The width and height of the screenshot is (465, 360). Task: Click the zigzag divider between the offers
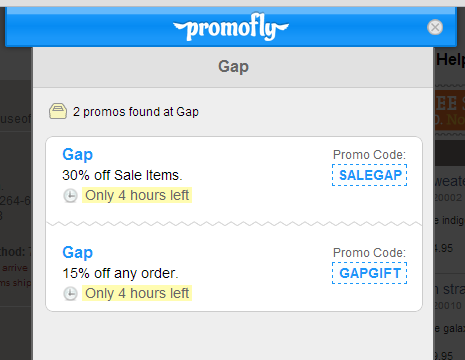[234, 224]
